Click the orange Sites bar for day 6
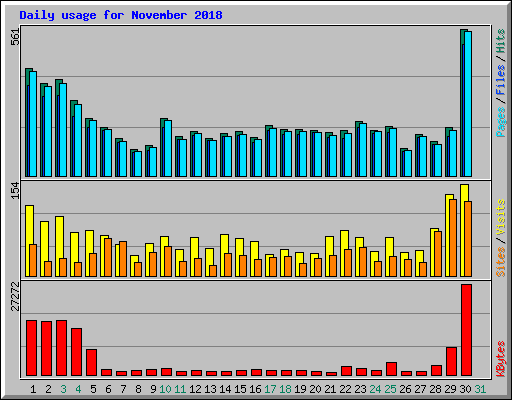The width and height of the screenshot is (512, 400). coord(108,257)
